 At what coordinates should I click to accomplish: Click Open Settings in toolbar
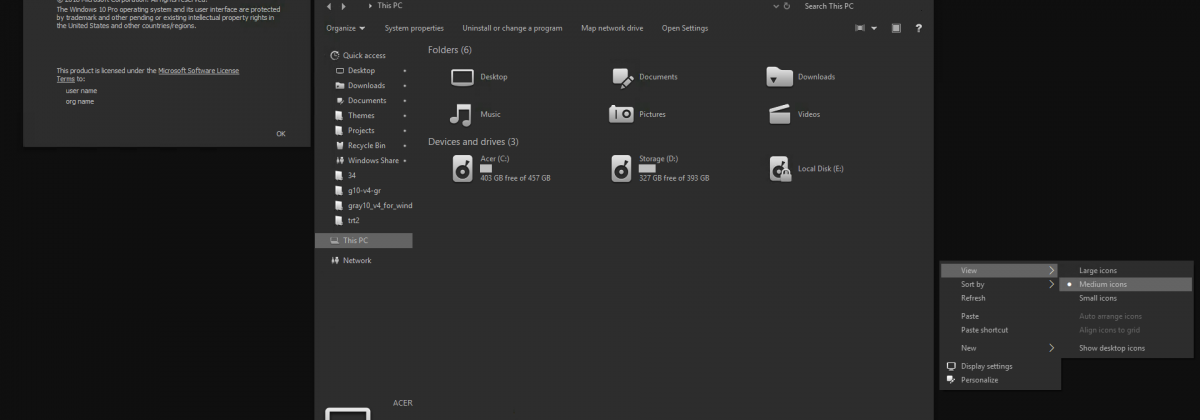point(685,28)
